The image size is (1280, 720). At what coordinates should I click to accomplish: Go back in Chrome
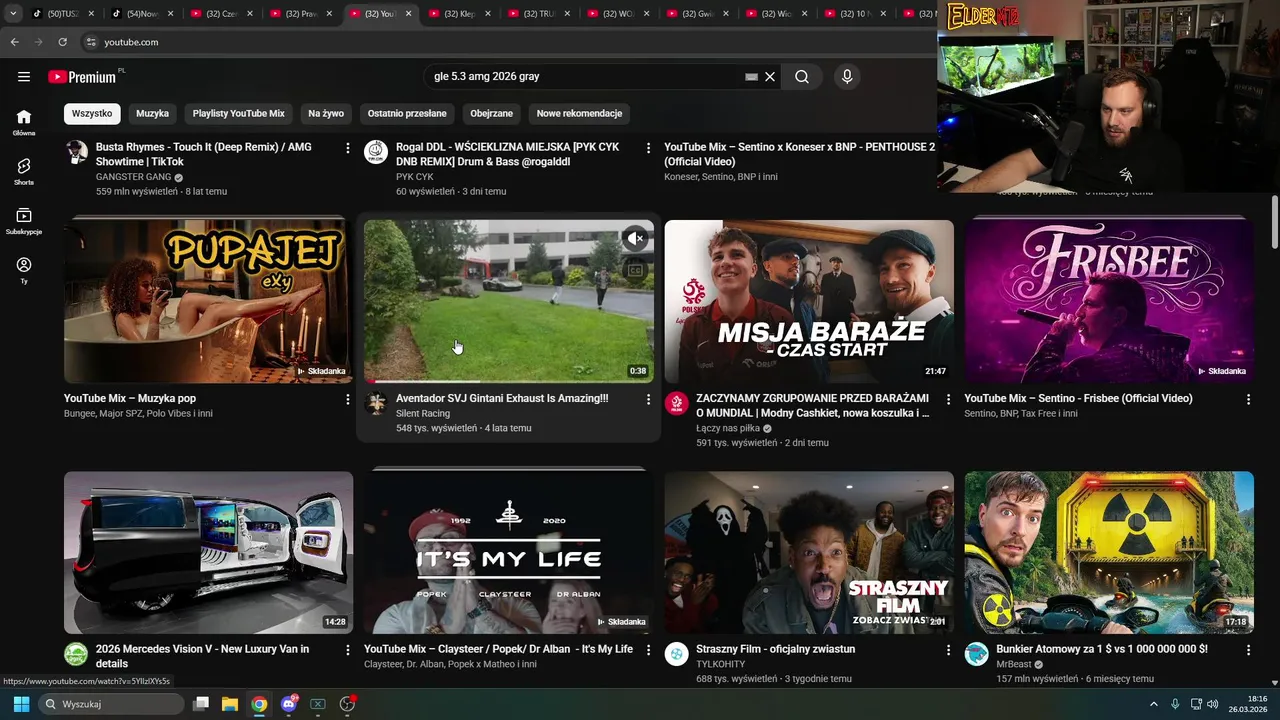tap(14, 42)
